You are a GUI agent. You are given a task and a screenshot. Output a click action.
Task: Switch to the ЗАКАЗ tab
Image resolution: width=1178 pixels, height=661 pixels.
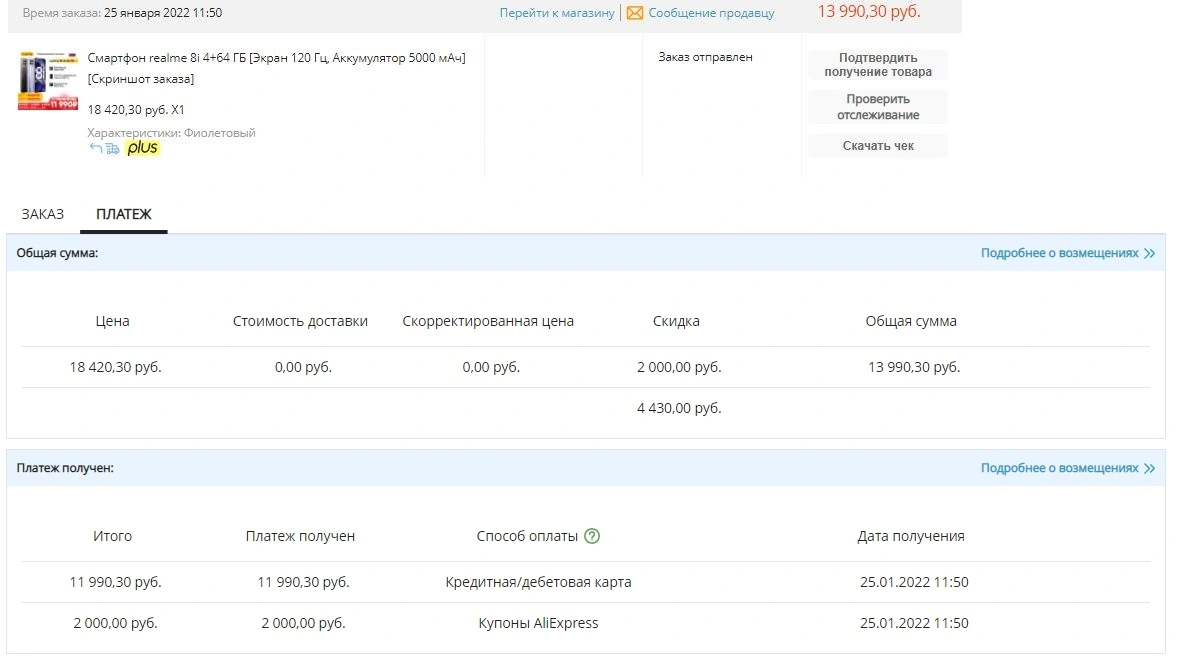42,214
